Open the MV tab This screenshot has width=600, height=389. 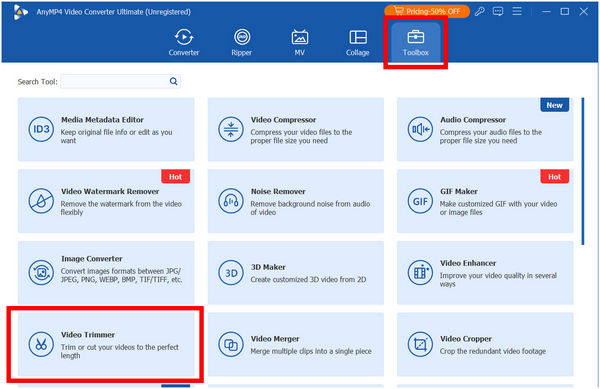click(300, 43)
